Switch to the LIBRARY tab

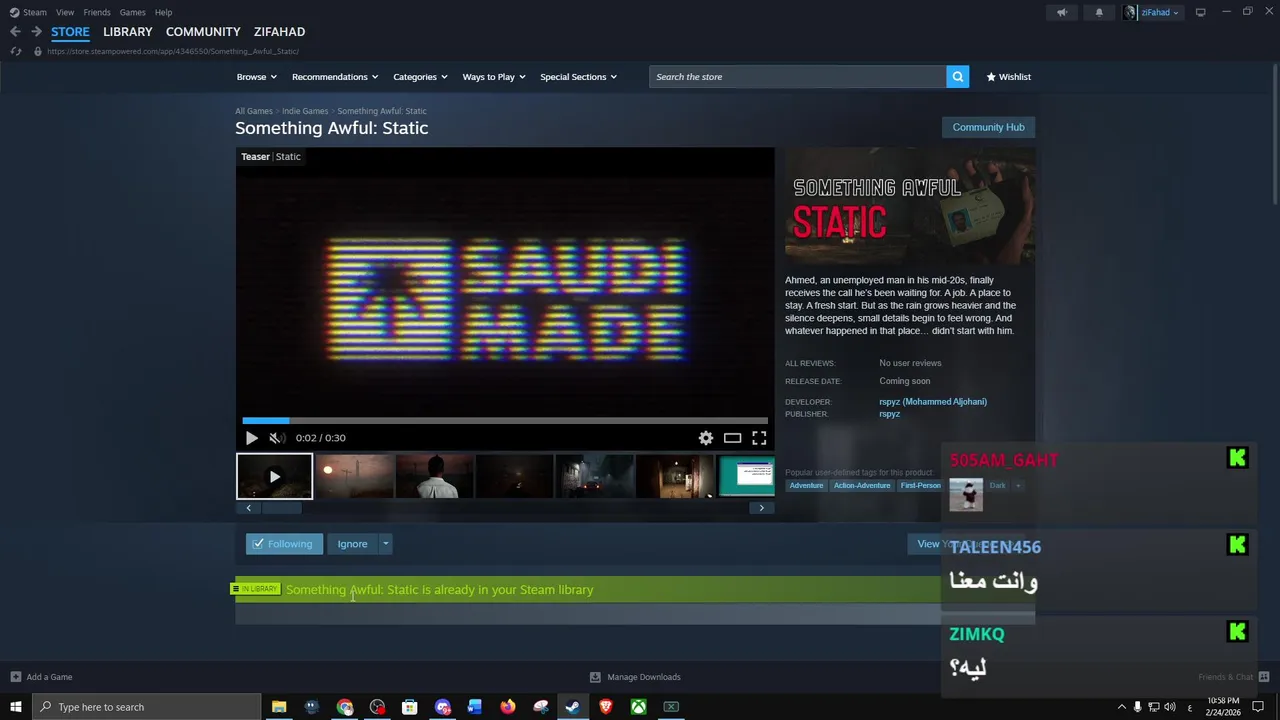pos(128,32)
